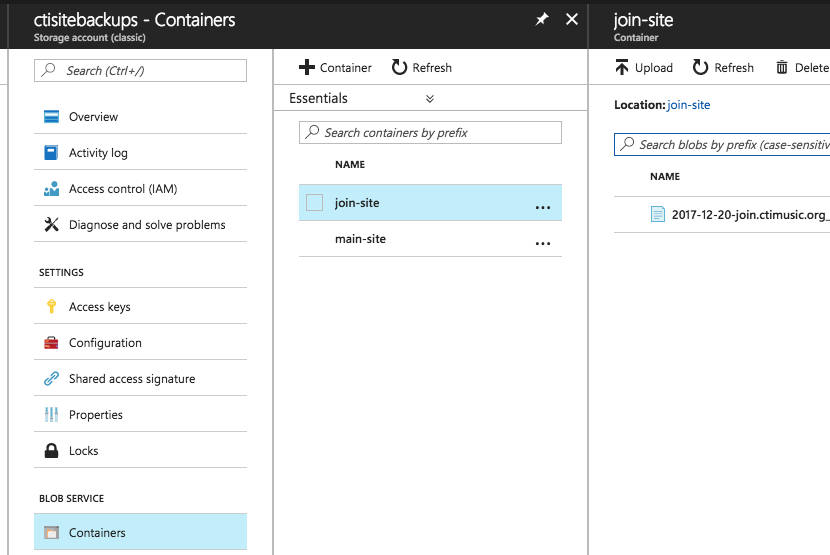Close the ctisitebackups Containers blade

[x=572, y=19]
